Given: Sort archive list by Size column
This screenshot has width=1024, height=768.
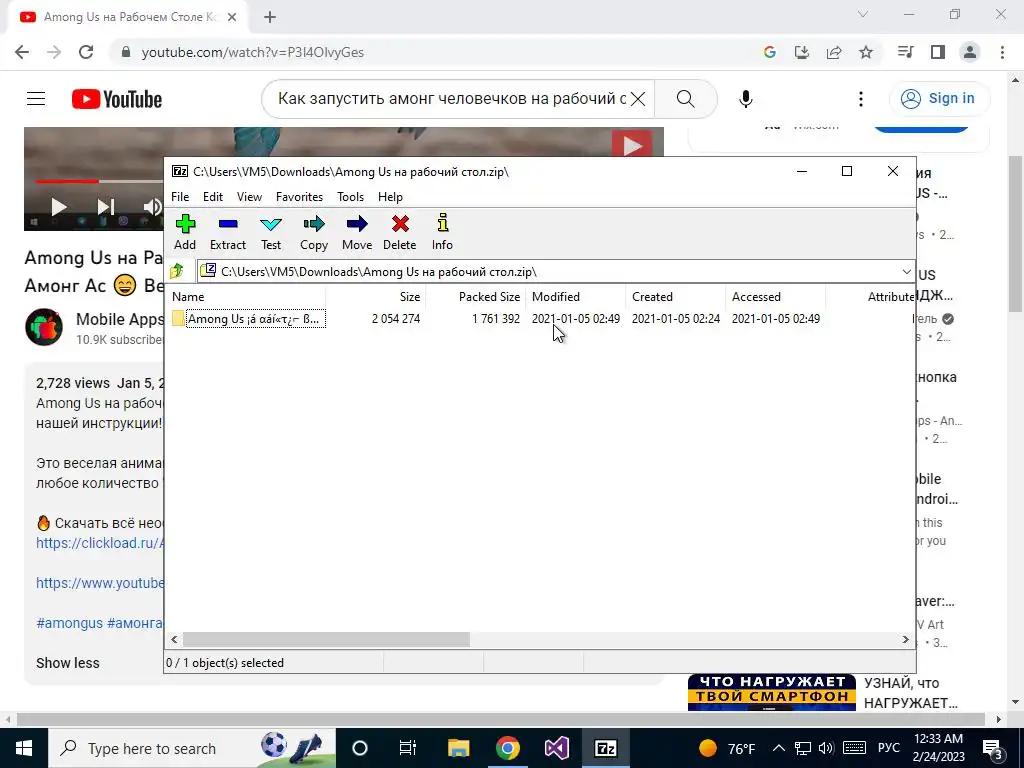Looking at the screenshot, I should click(376, 296).
